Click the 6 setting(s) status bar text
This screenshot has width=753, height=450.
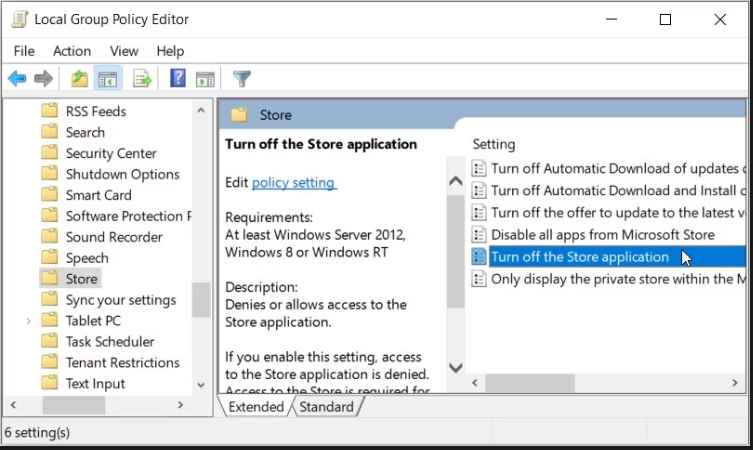[37, 432]
